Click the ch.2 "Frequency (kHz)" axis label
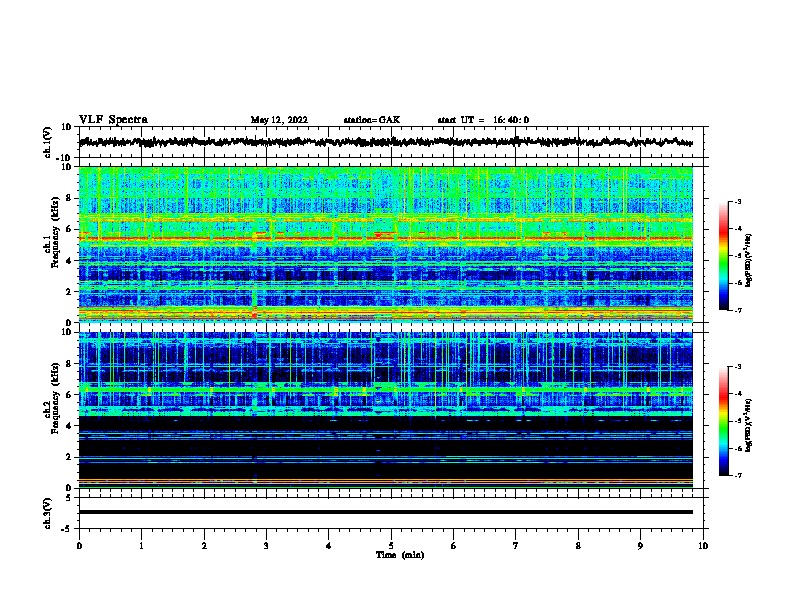This screenshot has width=792, height=612. pos(55,398)
